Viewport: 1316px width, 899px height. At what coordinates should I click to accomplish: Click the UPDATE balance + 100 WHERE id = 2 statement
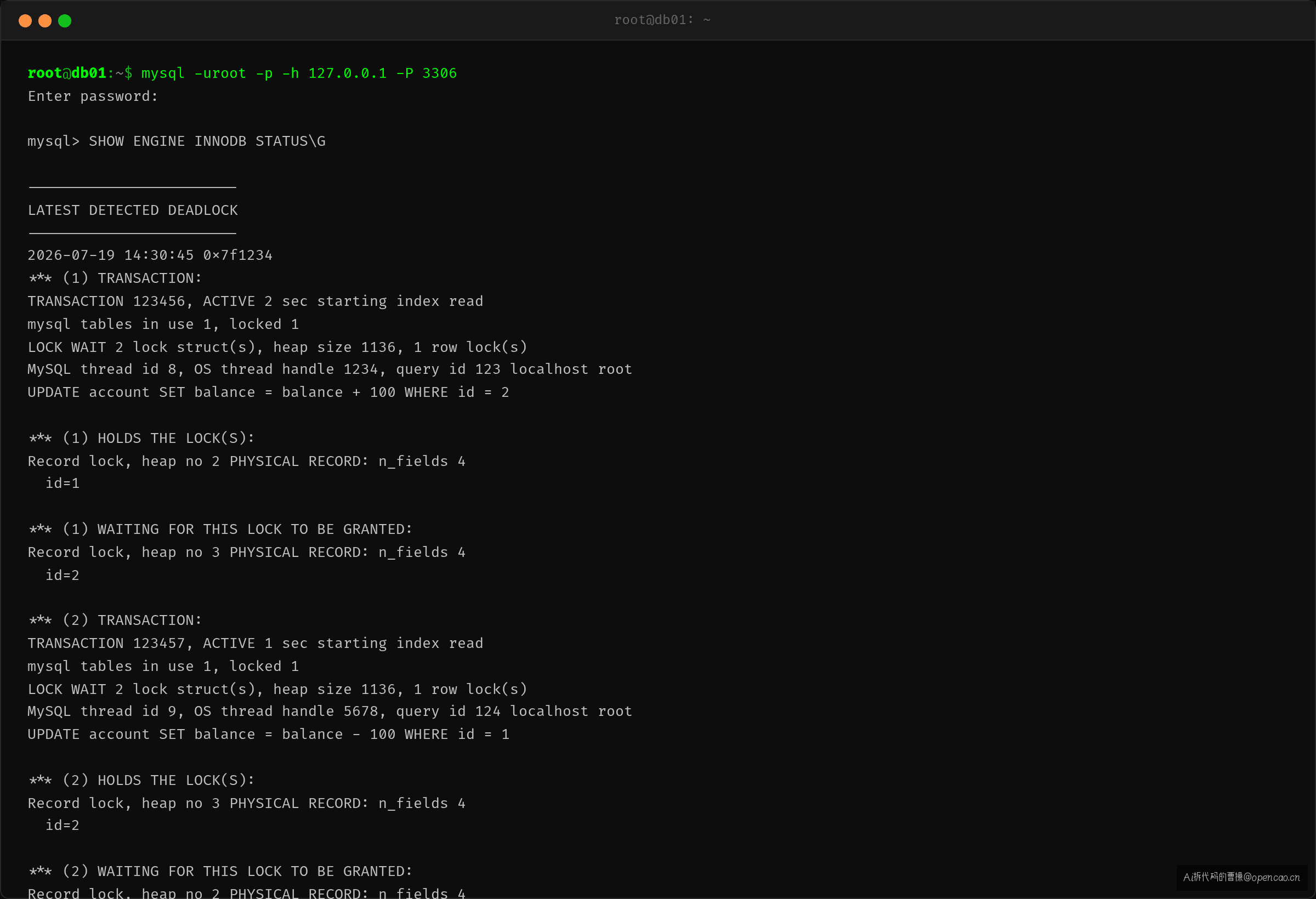click(x=269, y=393)
